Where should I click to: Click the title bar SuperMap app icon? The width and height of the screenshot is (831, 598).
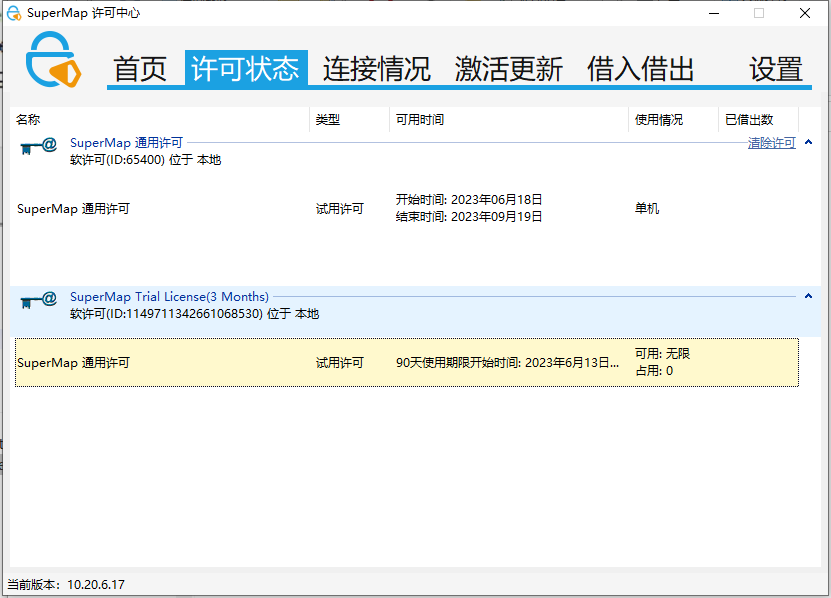point(14,13)
